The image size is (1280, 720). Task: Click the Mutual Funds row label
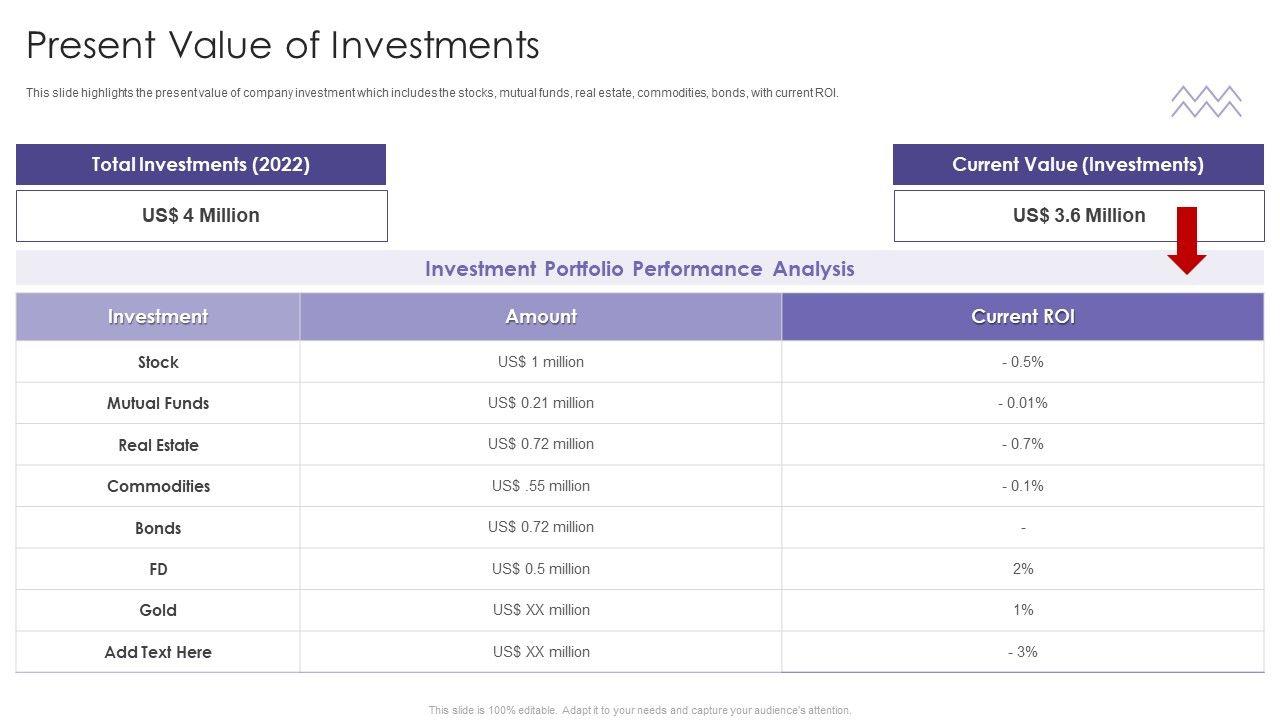pos(158,403)
